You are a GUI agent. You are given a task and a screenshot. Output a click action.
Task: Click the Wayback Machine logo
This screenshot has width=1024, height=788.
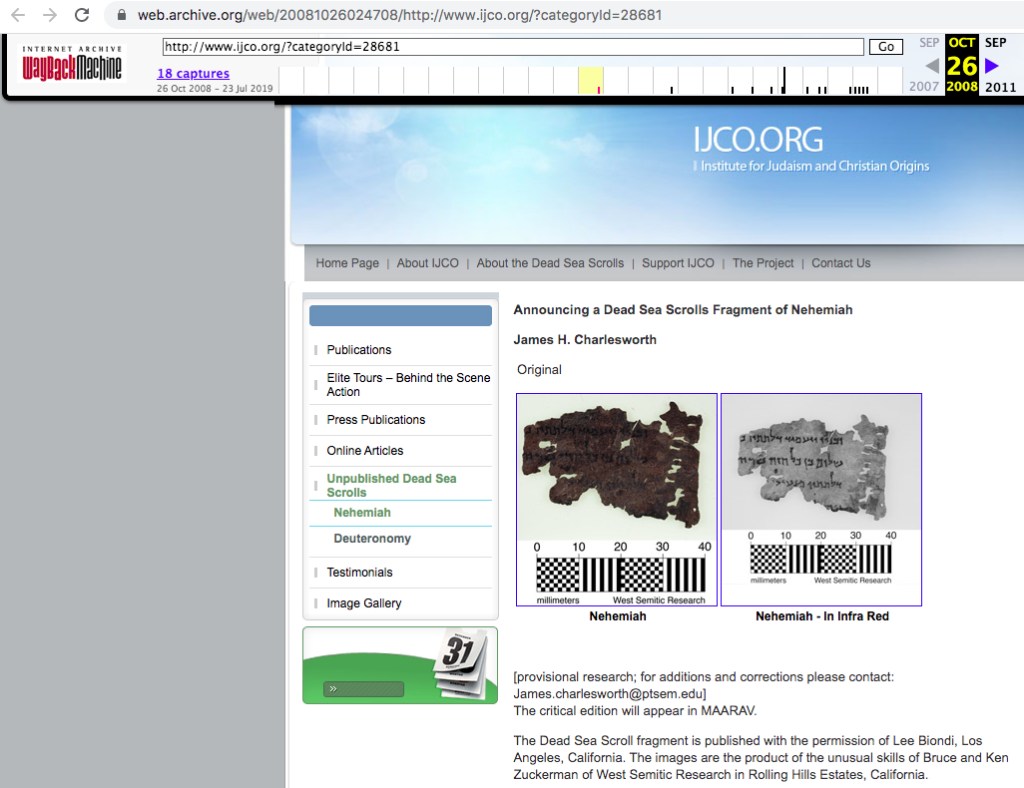click(x=72, y=64)
